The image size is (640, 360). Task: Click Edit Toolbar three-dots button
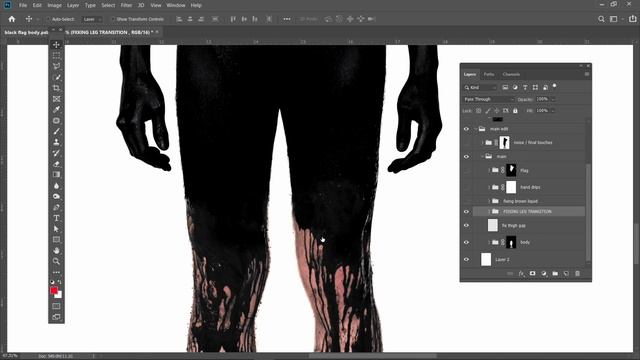[x=56, y=272]
